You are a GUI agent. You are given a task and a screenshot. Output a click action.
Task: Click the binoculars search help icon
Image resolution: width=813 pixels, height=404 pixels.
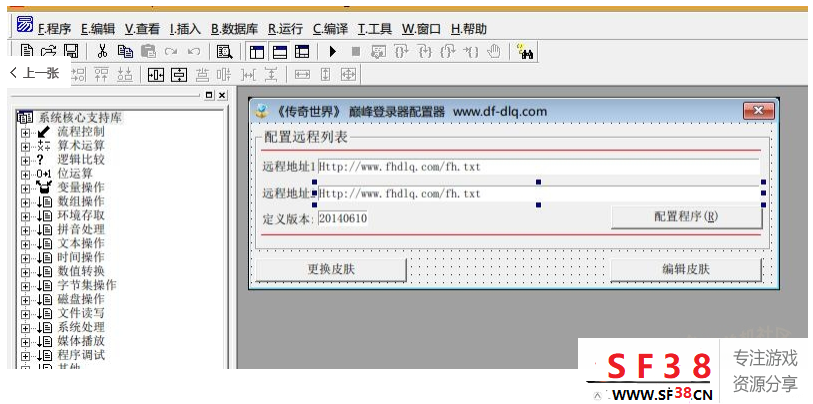(x=526, y=52)
